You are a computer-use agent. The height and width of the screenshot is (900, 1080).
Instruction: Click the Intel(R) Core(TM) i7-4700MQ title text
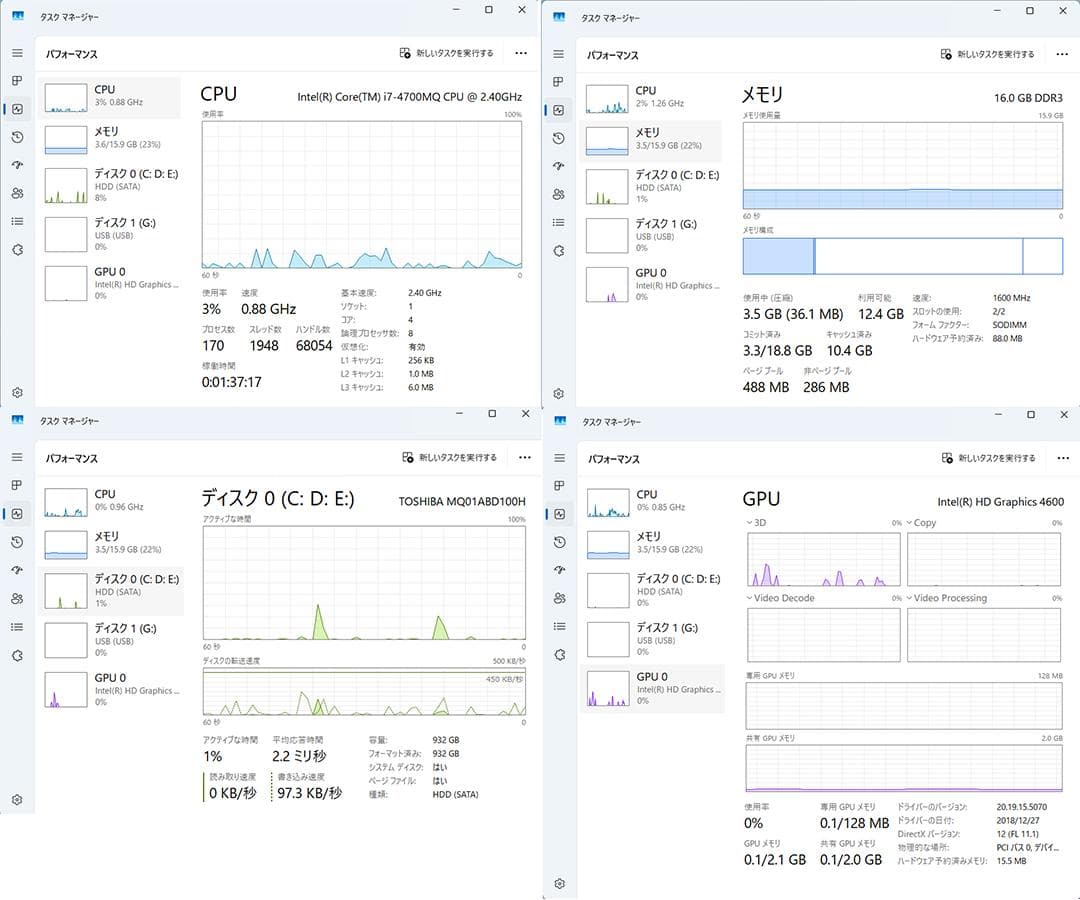409,97
